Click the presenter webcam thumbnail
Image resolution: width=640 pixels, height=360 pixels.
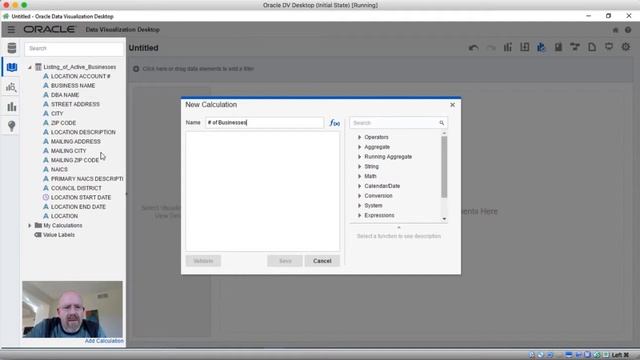tap(72, 309)
